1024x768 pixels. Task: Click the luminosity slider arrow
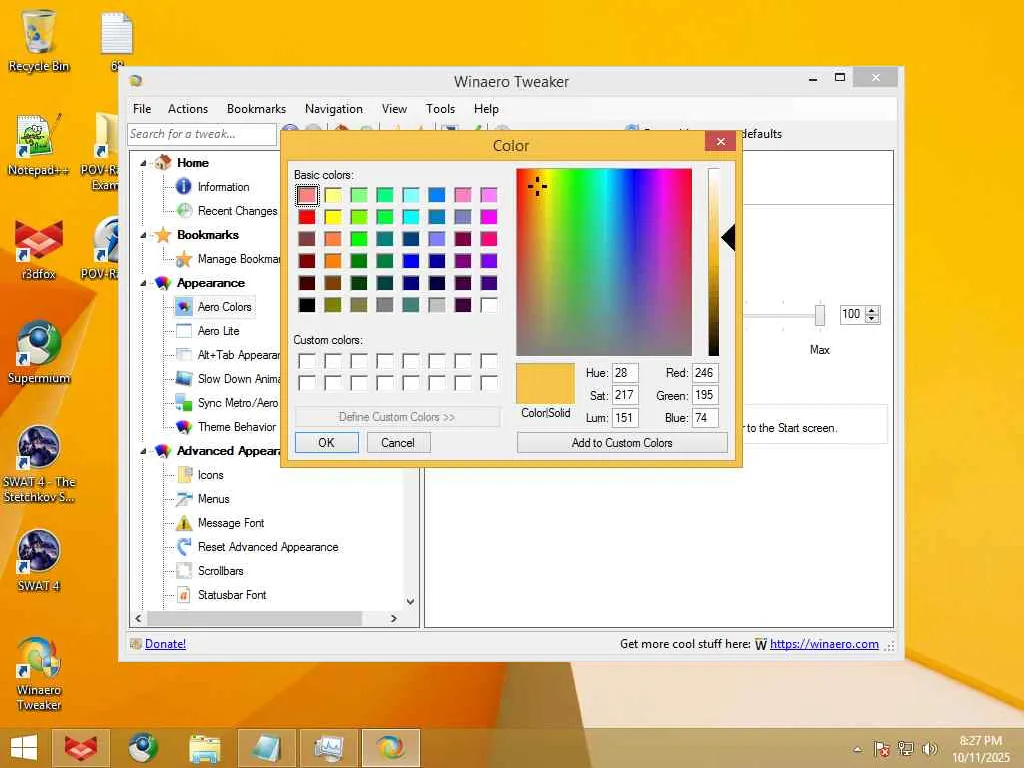(729, 238)
